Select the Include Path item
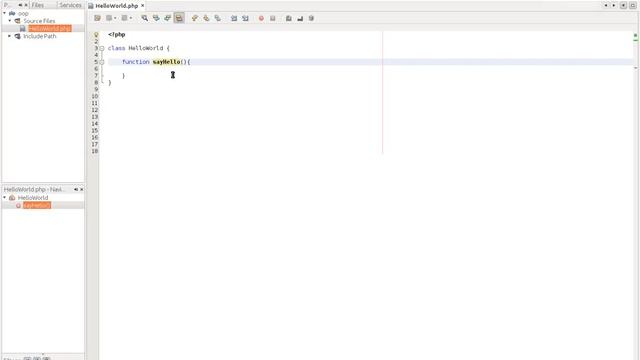The width and height of the screenshot is (640, 360). pyautogui.click(x=40, y=36)
